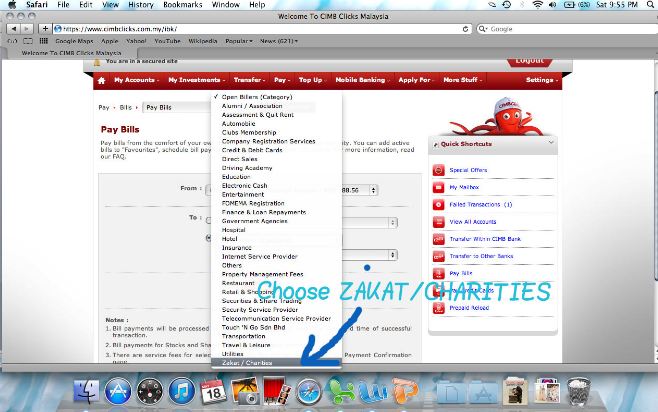Select Automobile from biller category list
The height and width of the screenshot is (412, 658).
(277, 124)
